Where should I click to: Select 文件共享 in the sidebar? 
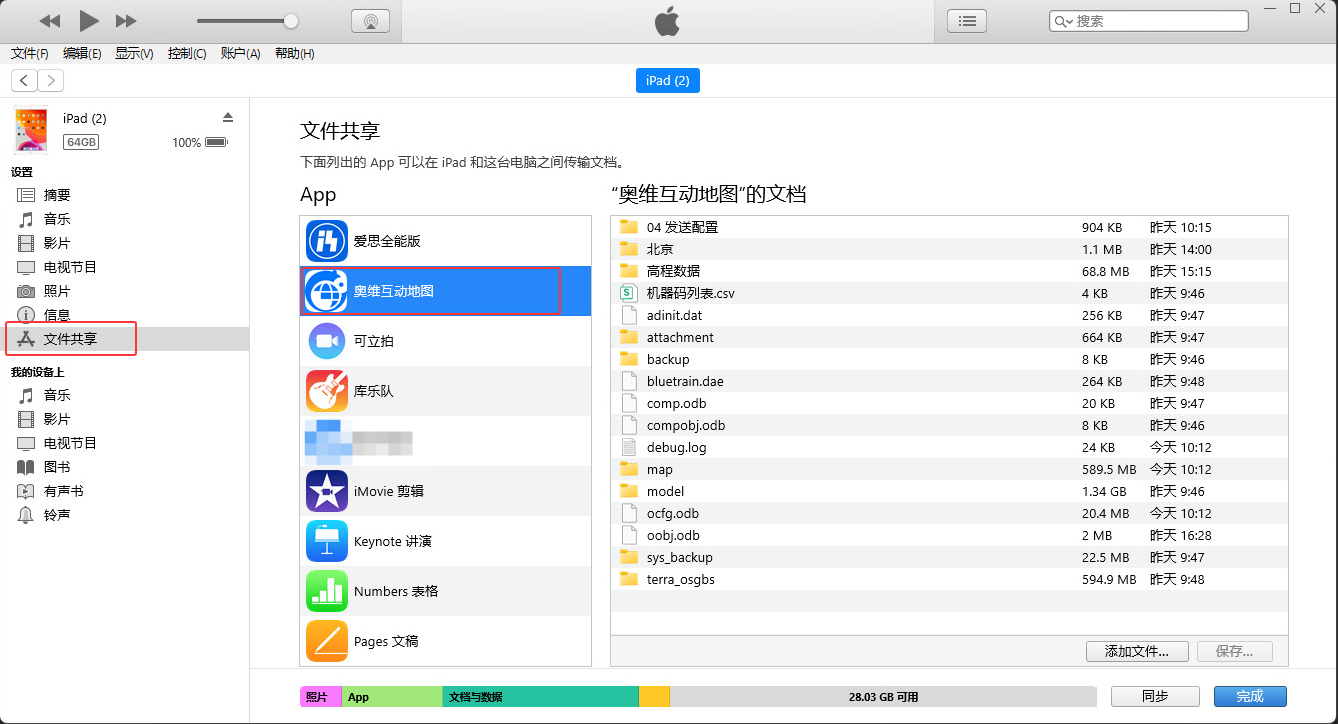pyautogui.click(x=125, y=339)
